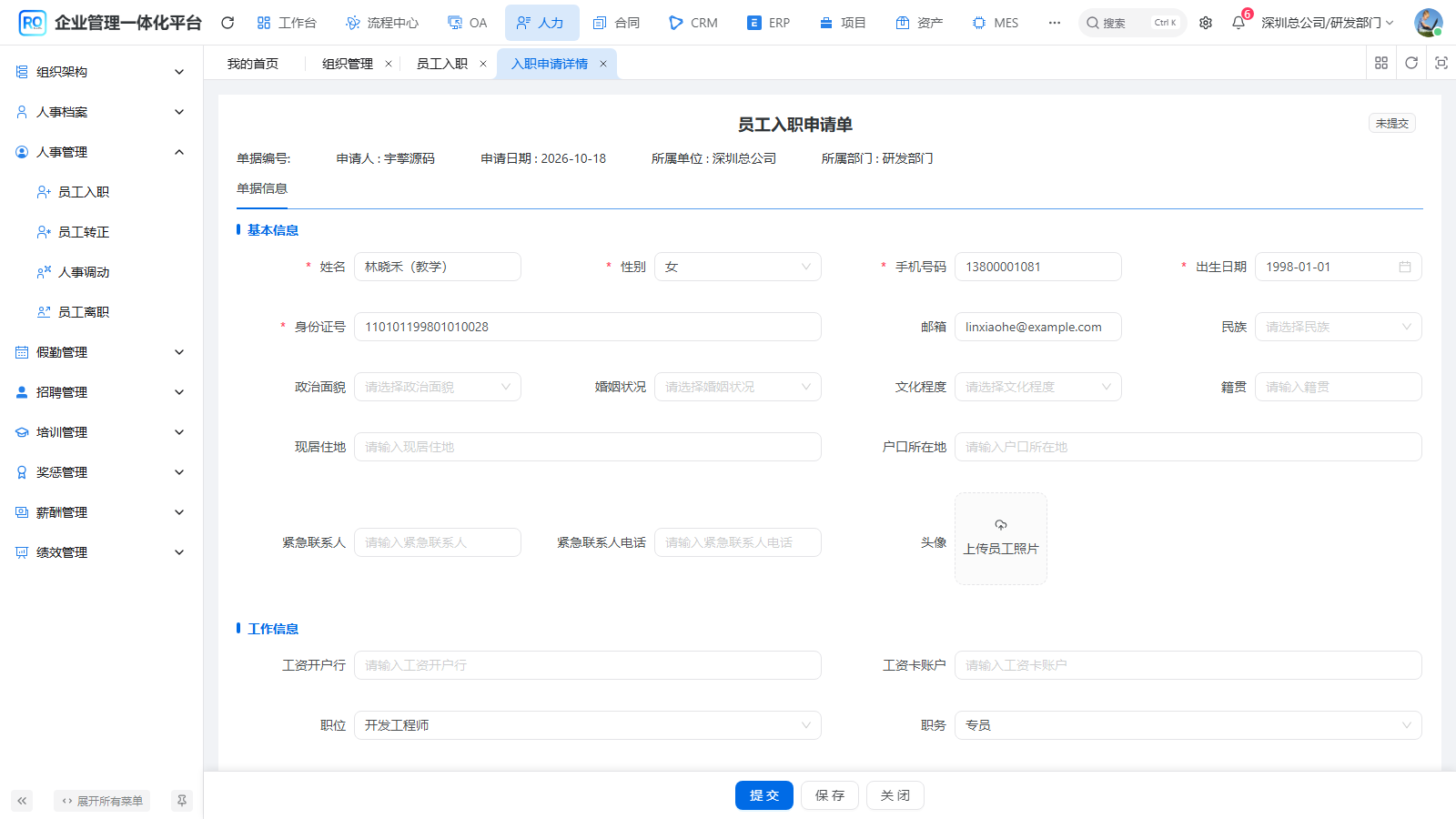Click the refresh icon beside the platform title
The height and width of the screenshot is (819, 1456).
[227, 23]
